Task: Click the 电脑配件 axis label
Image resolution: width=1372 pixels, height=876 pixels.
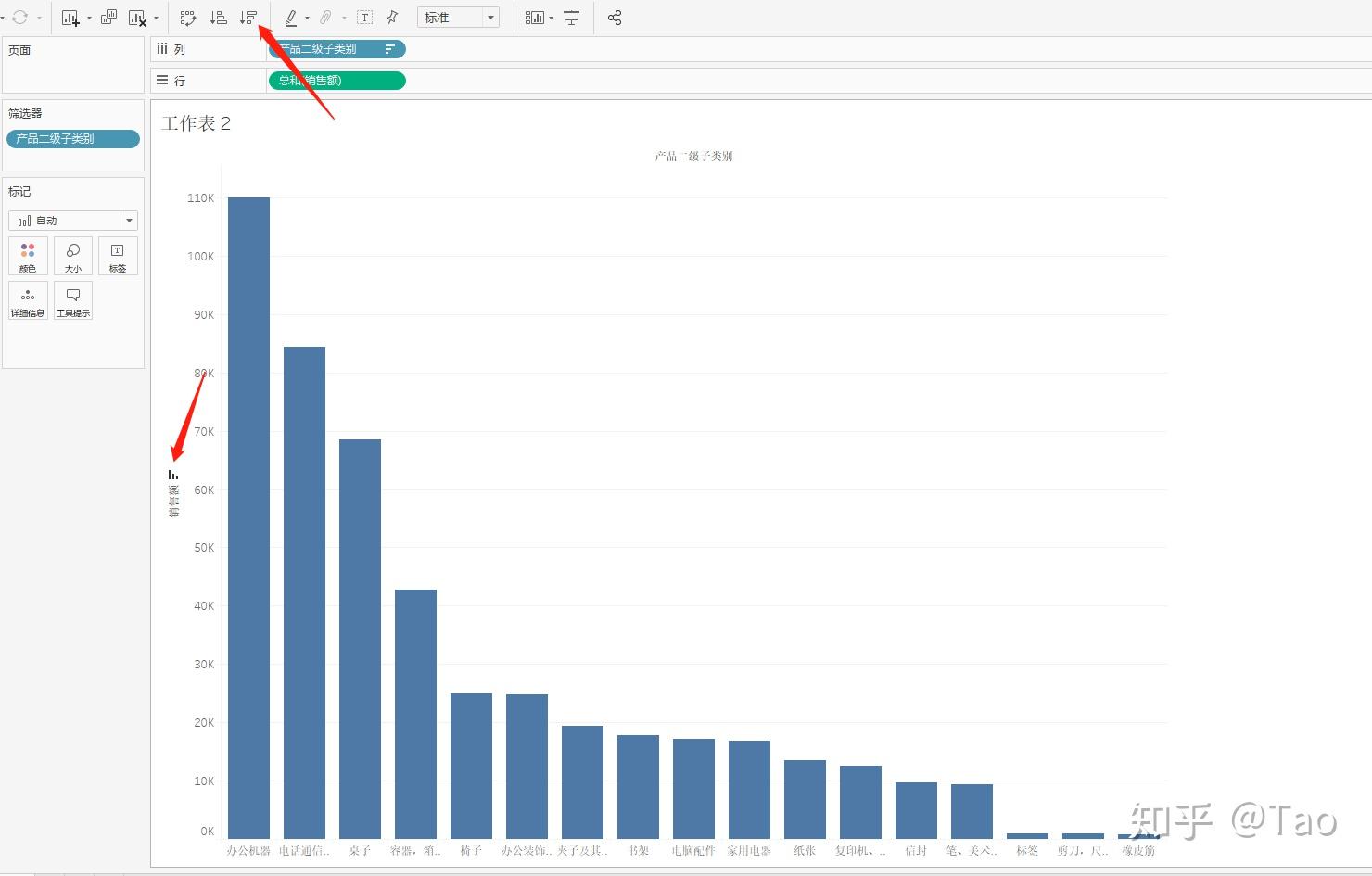Action: point(693,850)
